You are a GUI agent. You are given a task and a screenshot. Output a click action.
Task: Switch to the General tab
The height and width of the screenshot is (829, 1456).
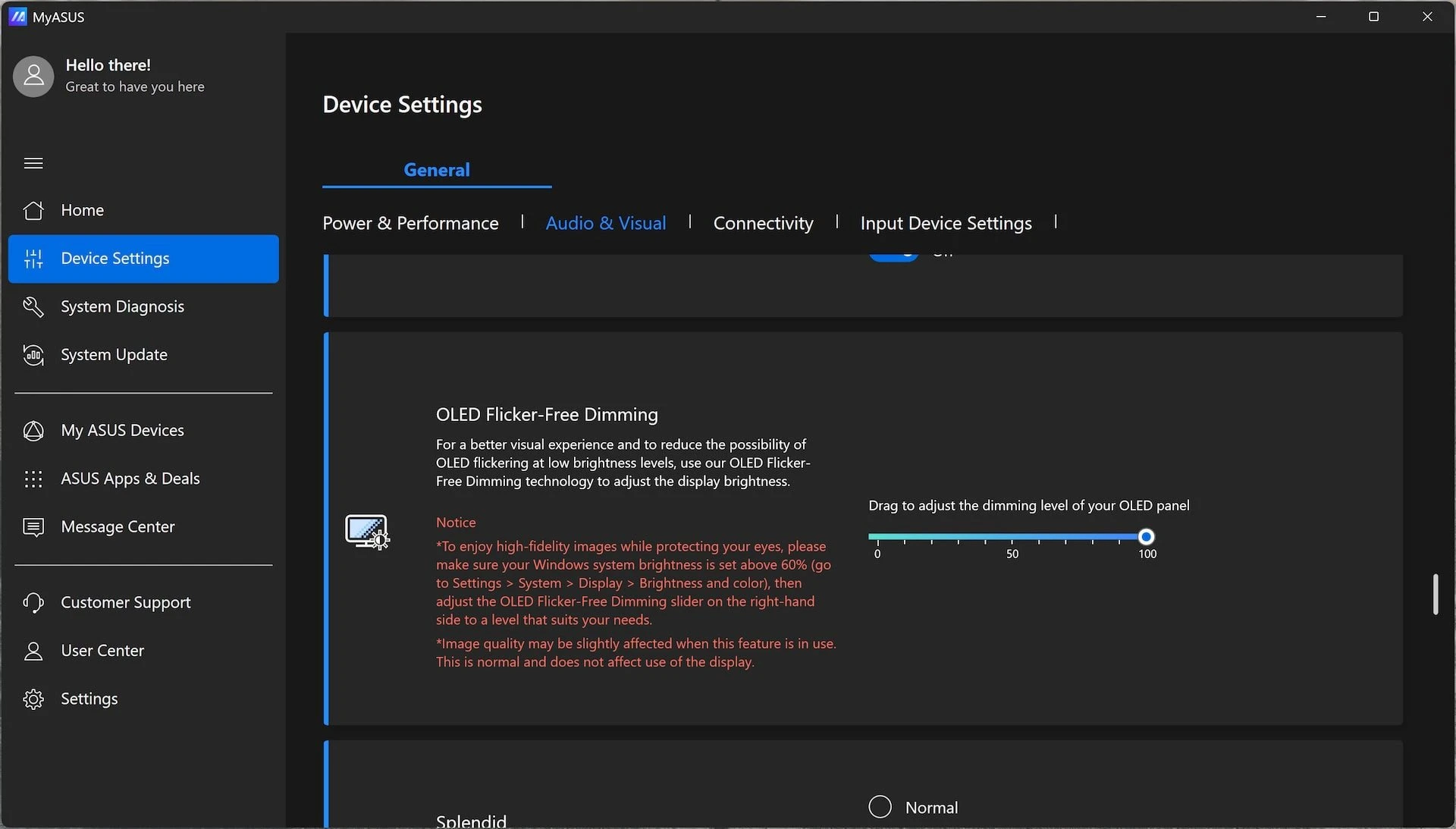437,170
